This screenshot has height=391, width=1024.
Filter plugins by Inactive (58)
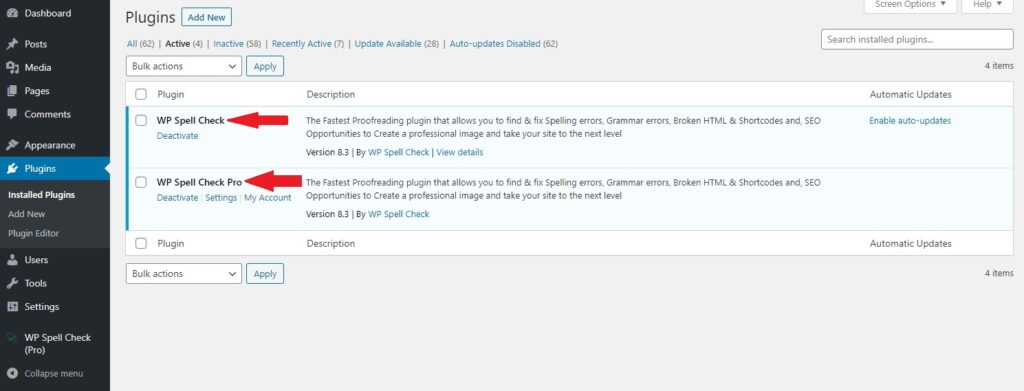(x=237, y=44)
